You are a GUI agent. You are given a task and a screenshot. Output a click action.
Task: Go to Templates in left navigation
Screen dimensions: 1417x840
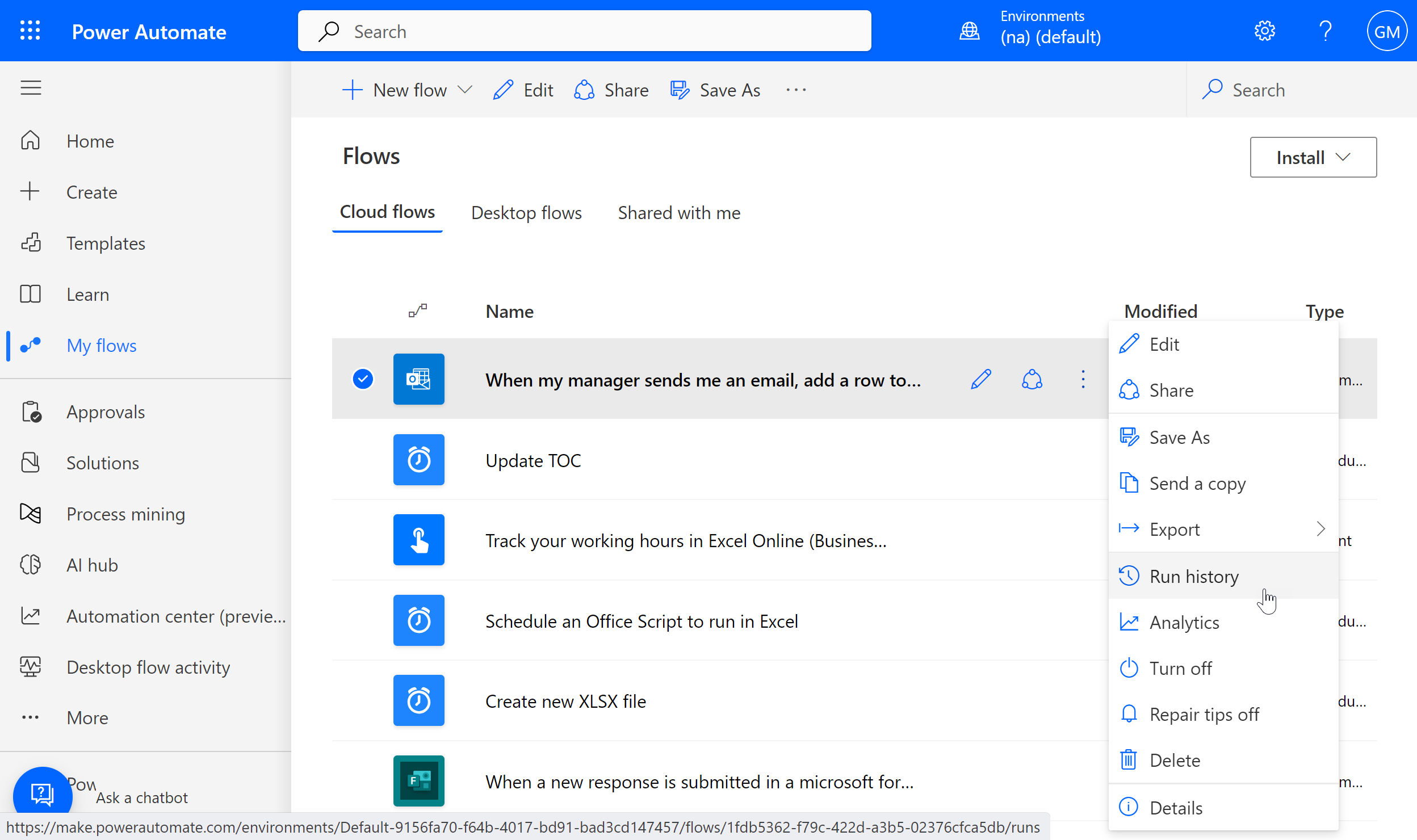(x=106, y=243)
